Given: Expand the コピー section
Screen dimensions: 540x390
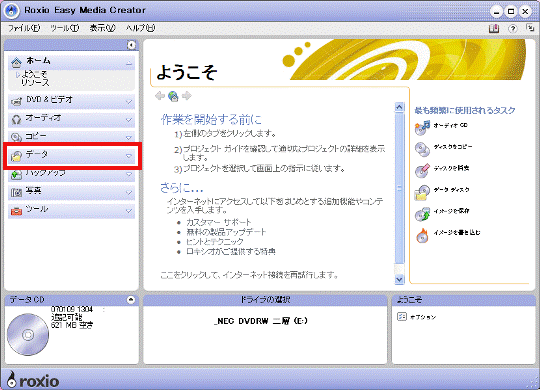Looking at the screenshot, I should [129, 138].
